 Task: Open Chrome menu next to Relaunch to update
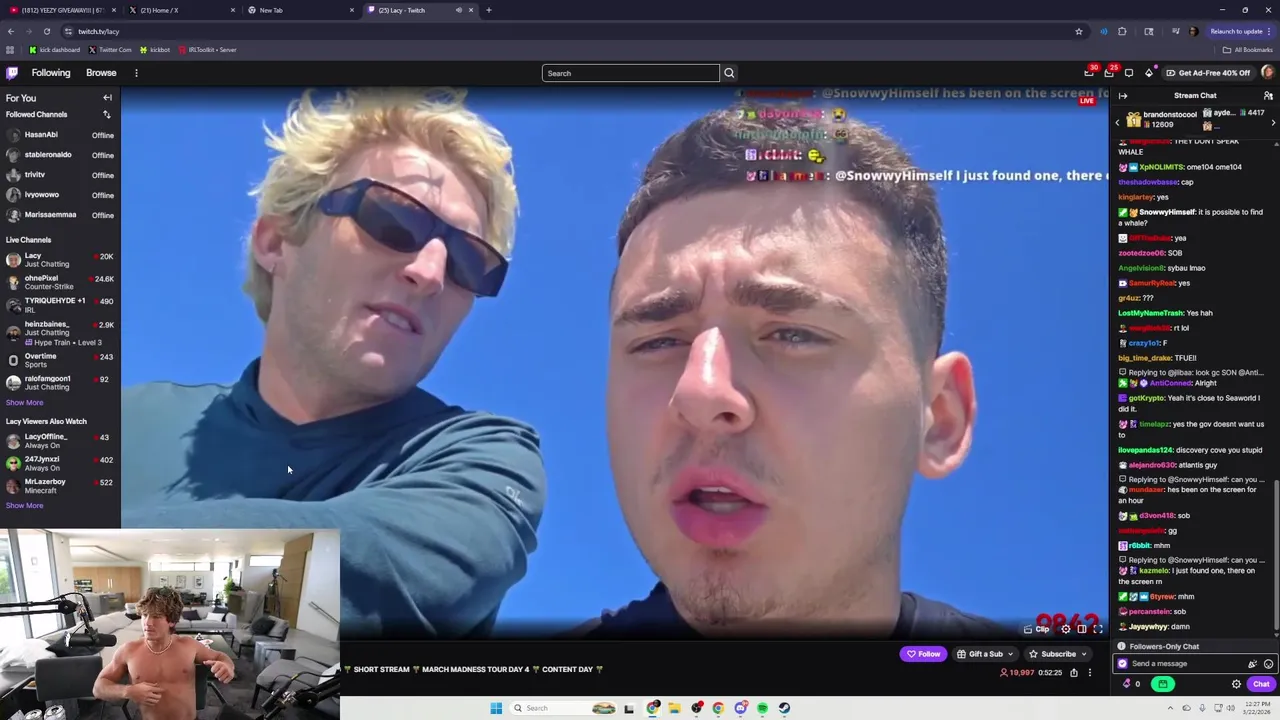point(1270,31)
